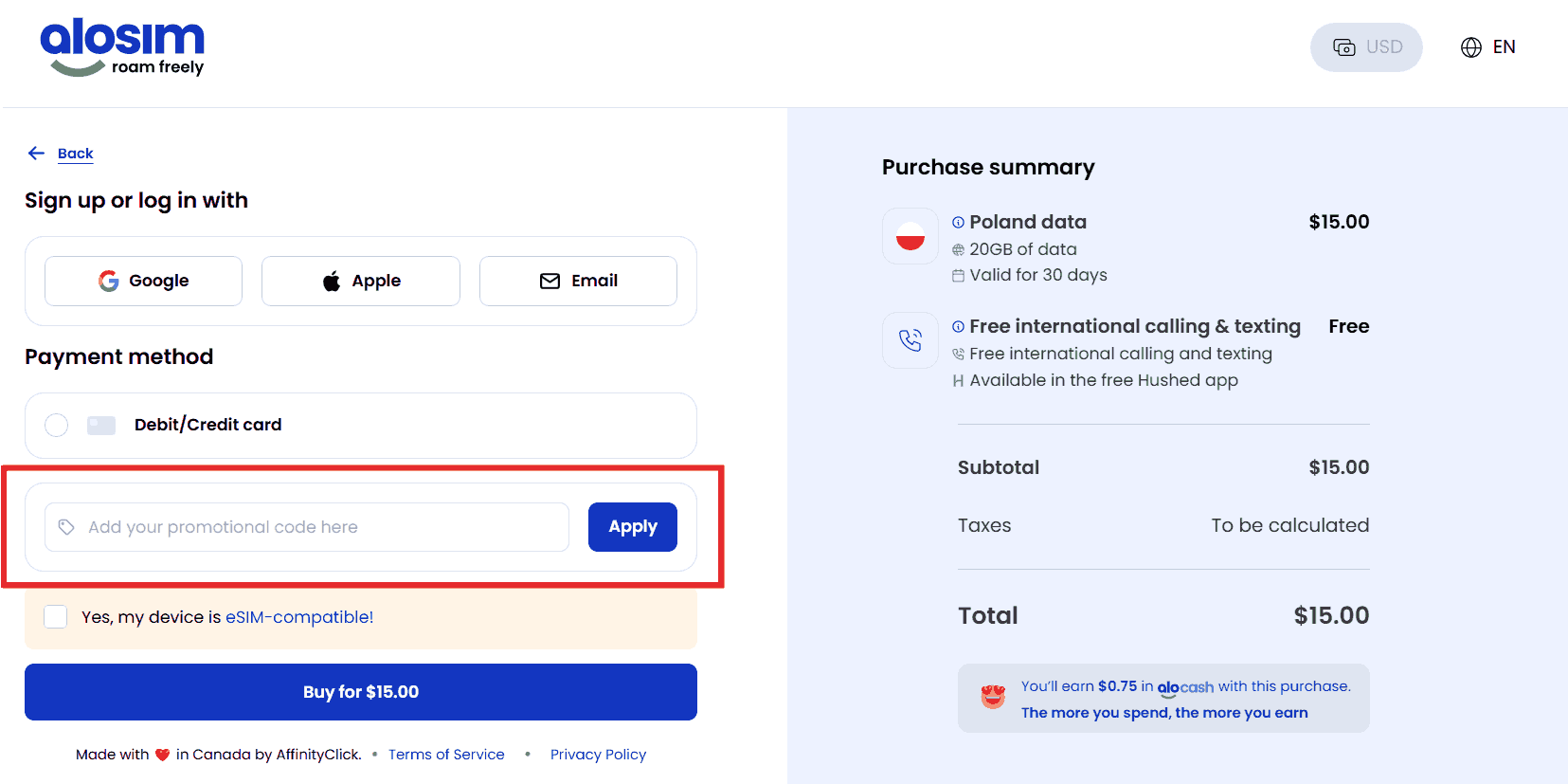Image resolution: width=1568 pixels, height=784 pixels.
Task: Click info icon beside Free international calling
Action: click(958, 327)
